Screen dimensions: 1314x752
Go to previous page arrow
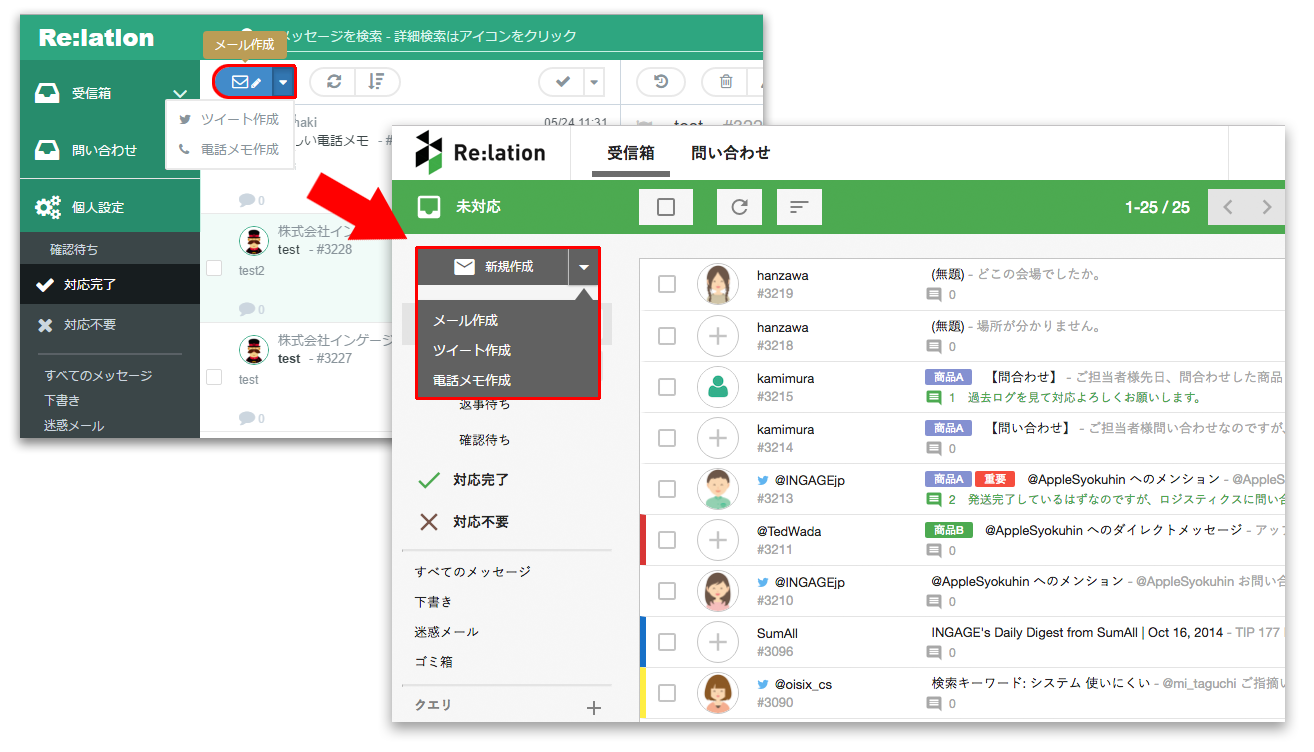(x=1228, y=207)
